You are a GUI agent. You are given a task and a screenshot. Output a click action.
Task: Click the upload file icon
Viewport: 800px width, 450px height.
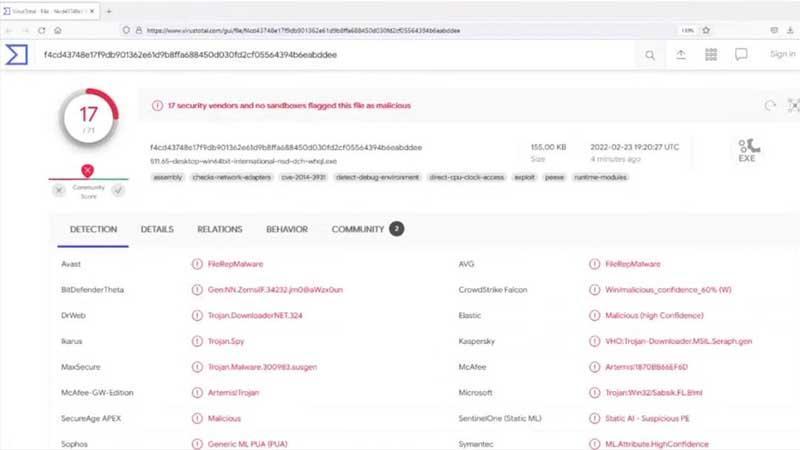(681, 55)
